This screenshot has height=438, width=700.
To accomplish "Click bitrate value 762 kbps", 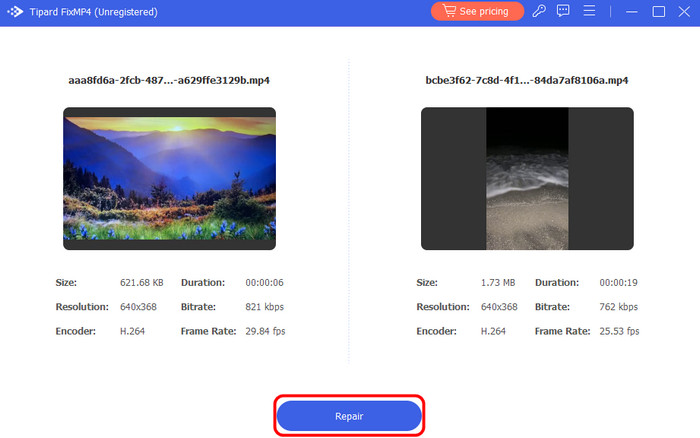I will (618, 307).
